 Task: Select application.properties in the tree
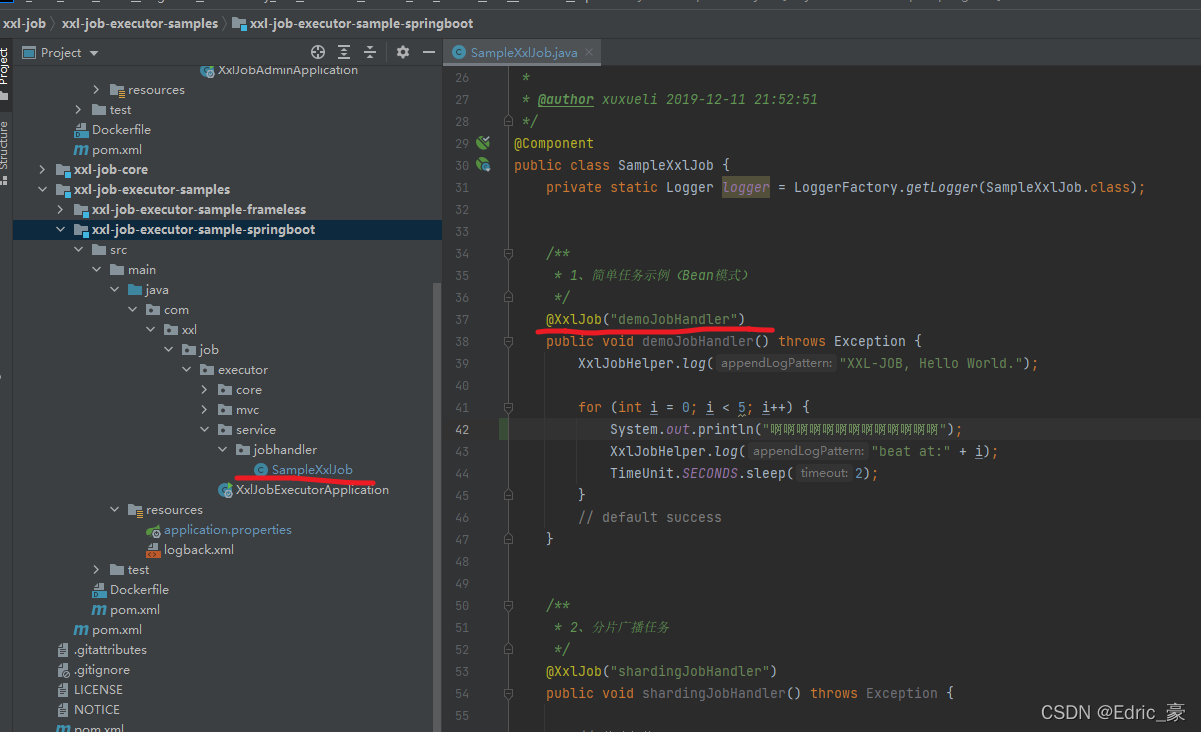(x=228, y=530)
